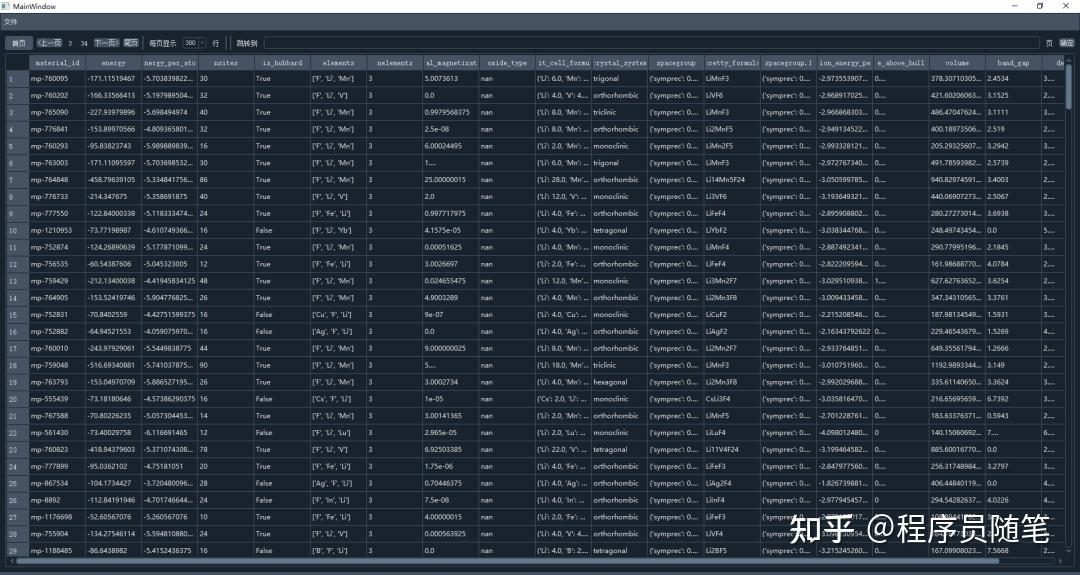Click the MainWindow application icon in title bar

(x=6, y=6)
